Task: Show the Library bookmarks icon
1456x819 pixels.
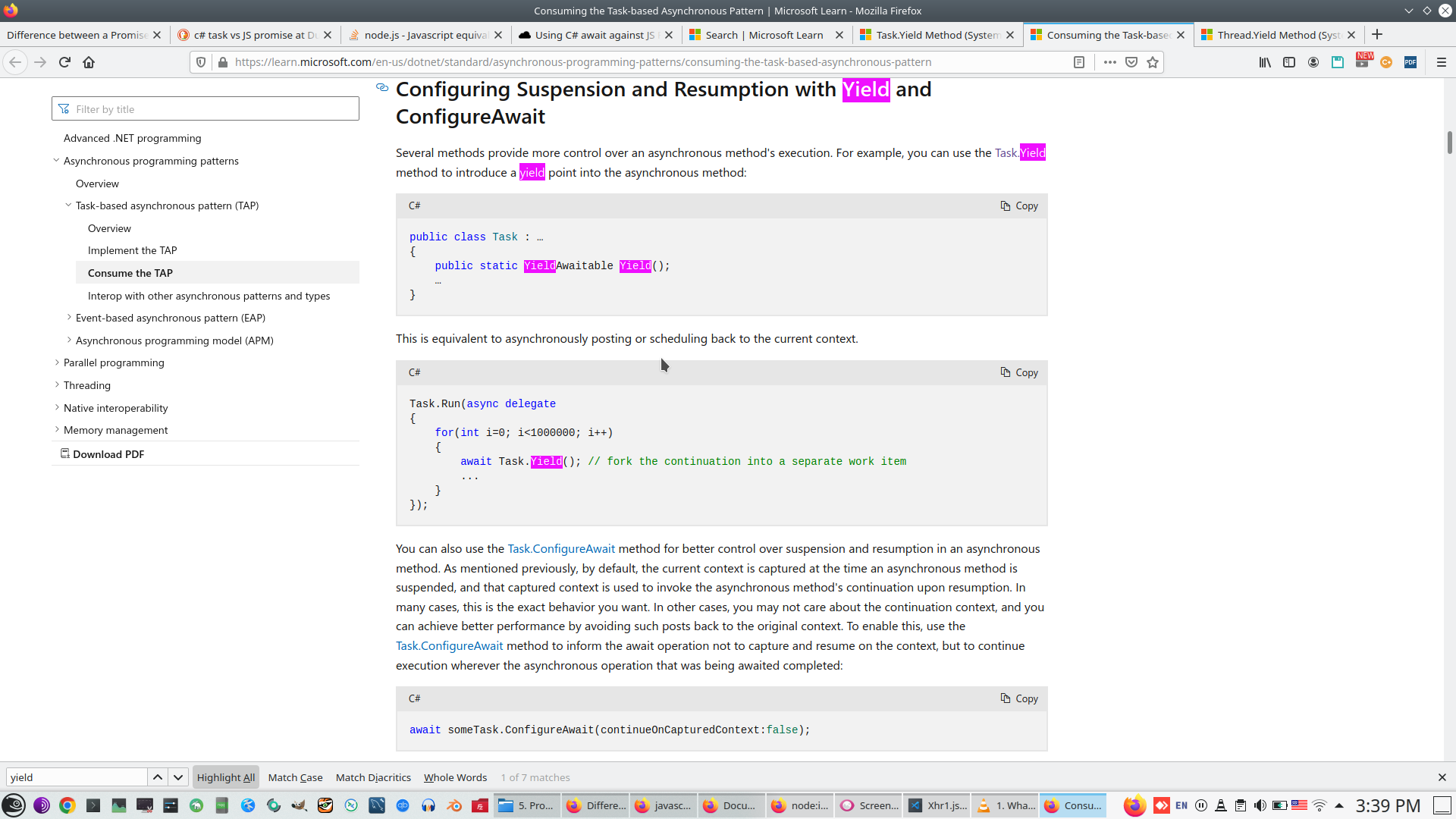Action: pos(1265,62)
